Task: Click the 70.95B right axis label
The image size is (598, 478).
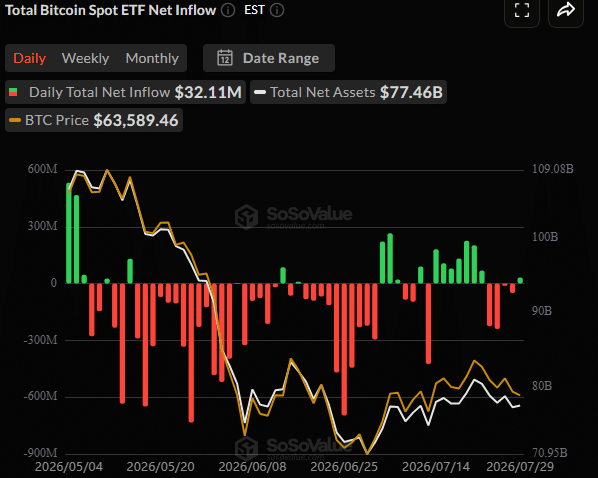Action: [x=550, y=453]
